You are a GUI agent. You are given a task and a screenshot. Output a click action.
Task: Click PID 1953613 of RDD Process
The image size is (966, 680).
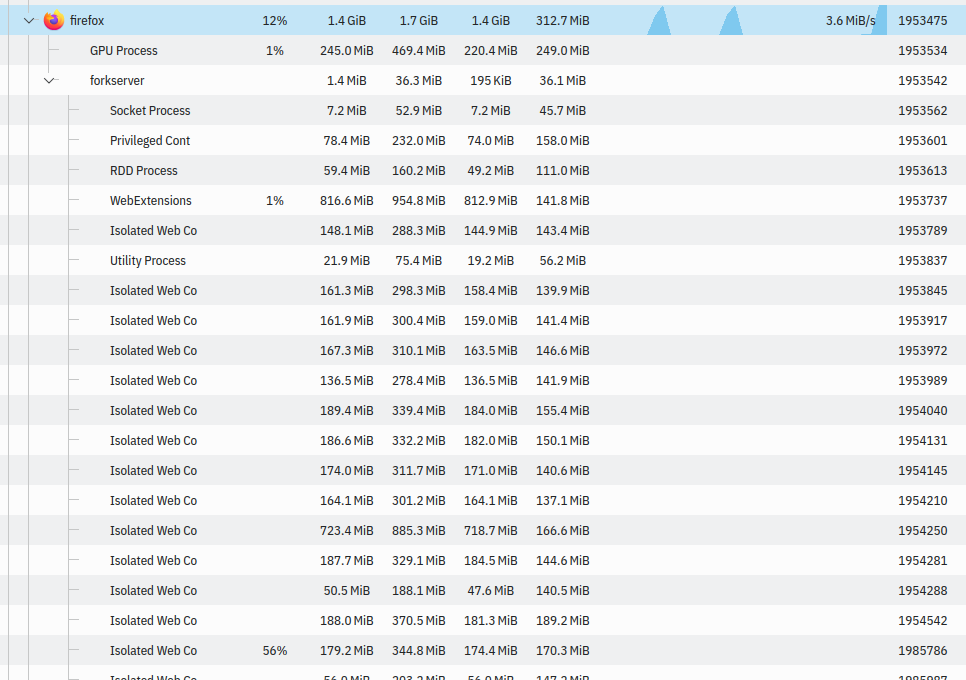922,171
